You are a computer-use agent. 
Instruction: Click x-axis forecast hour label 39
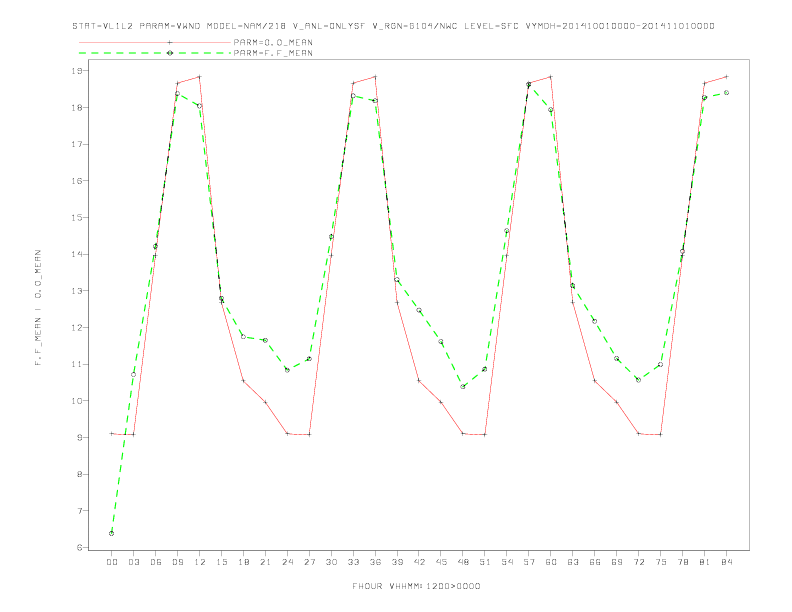click(397, 562)
